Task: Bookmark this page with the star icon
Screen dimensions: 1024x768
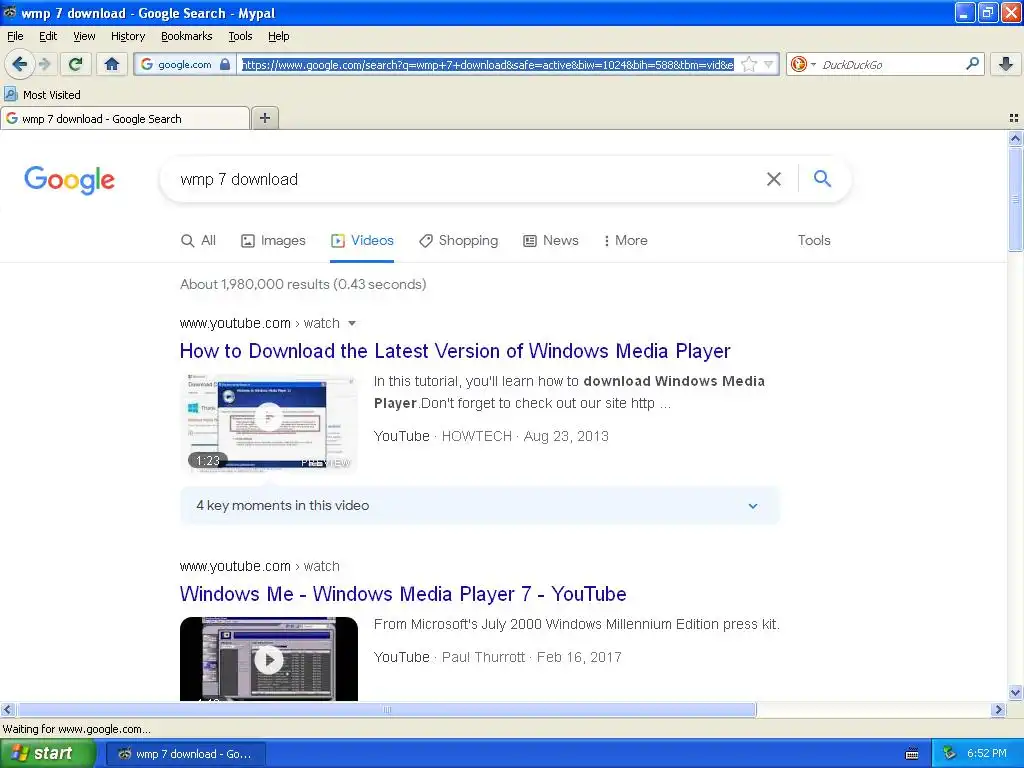Action: click(749, 64)
